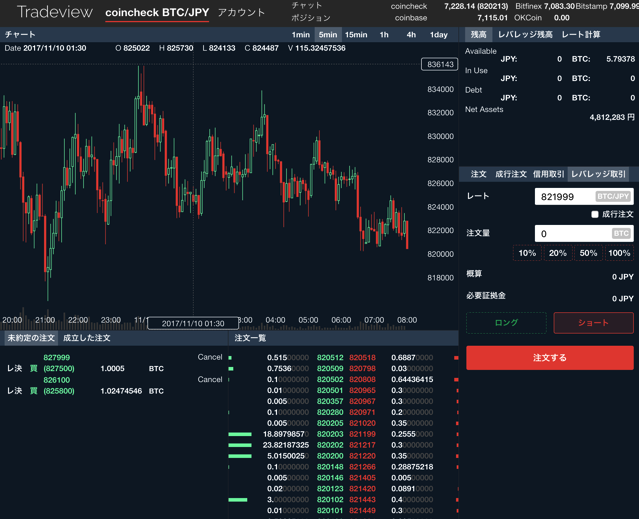The height and width of the screenshot is (519, 639).
Task: Click ask price 821449 in order book
Action: pyautogui.click(x=362, y=511)
